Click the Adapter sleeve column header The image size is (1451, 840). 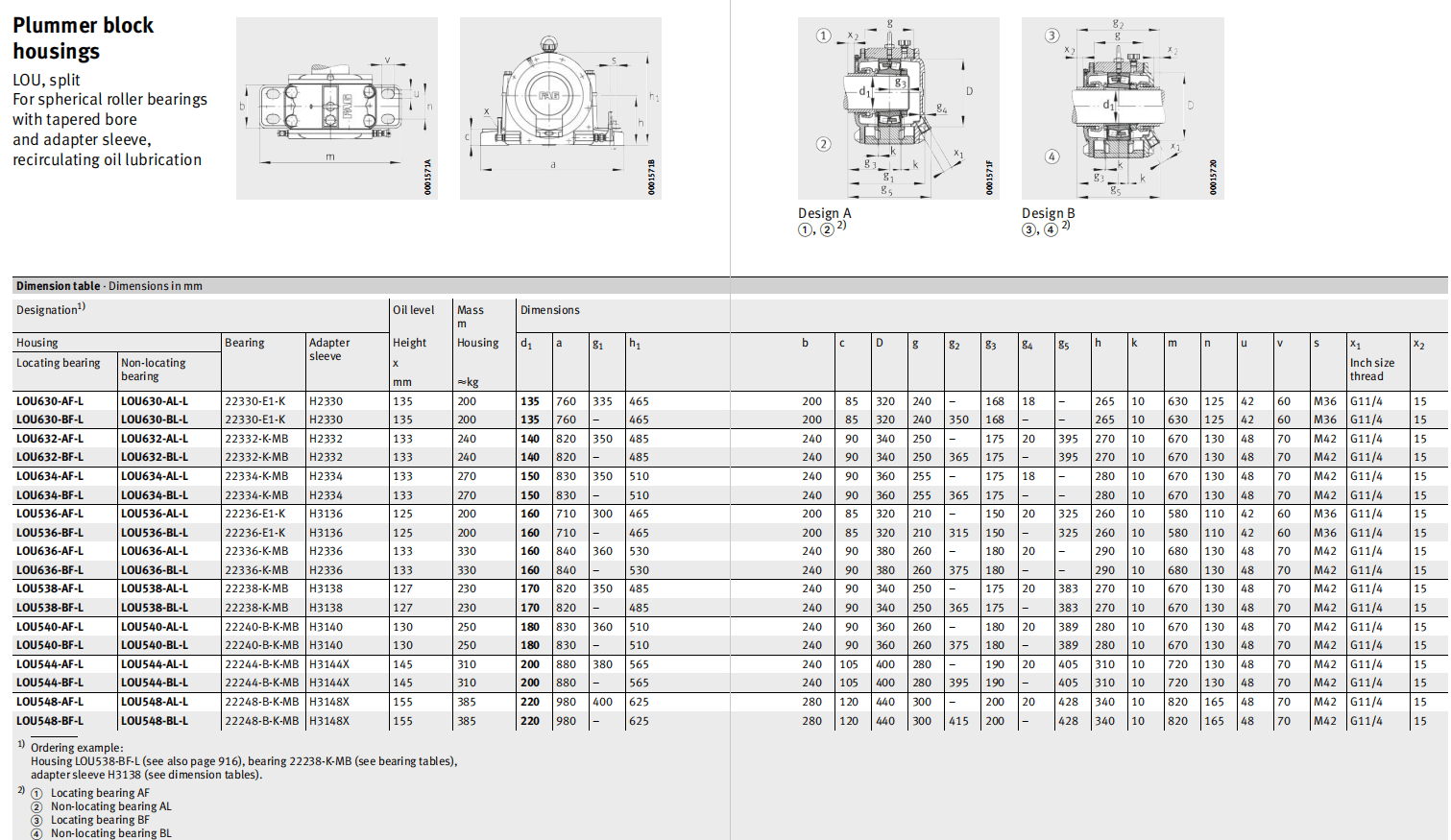click(329, 349)
